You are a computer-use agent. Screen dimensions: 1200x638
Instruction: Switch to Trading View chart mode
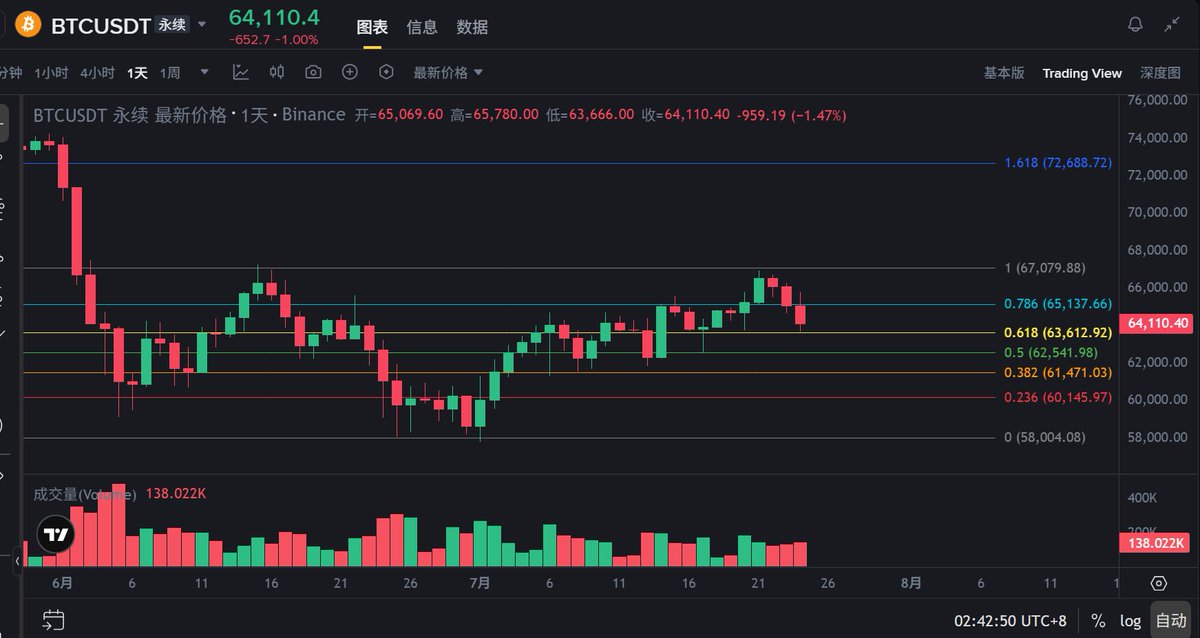click(1082, 73)
